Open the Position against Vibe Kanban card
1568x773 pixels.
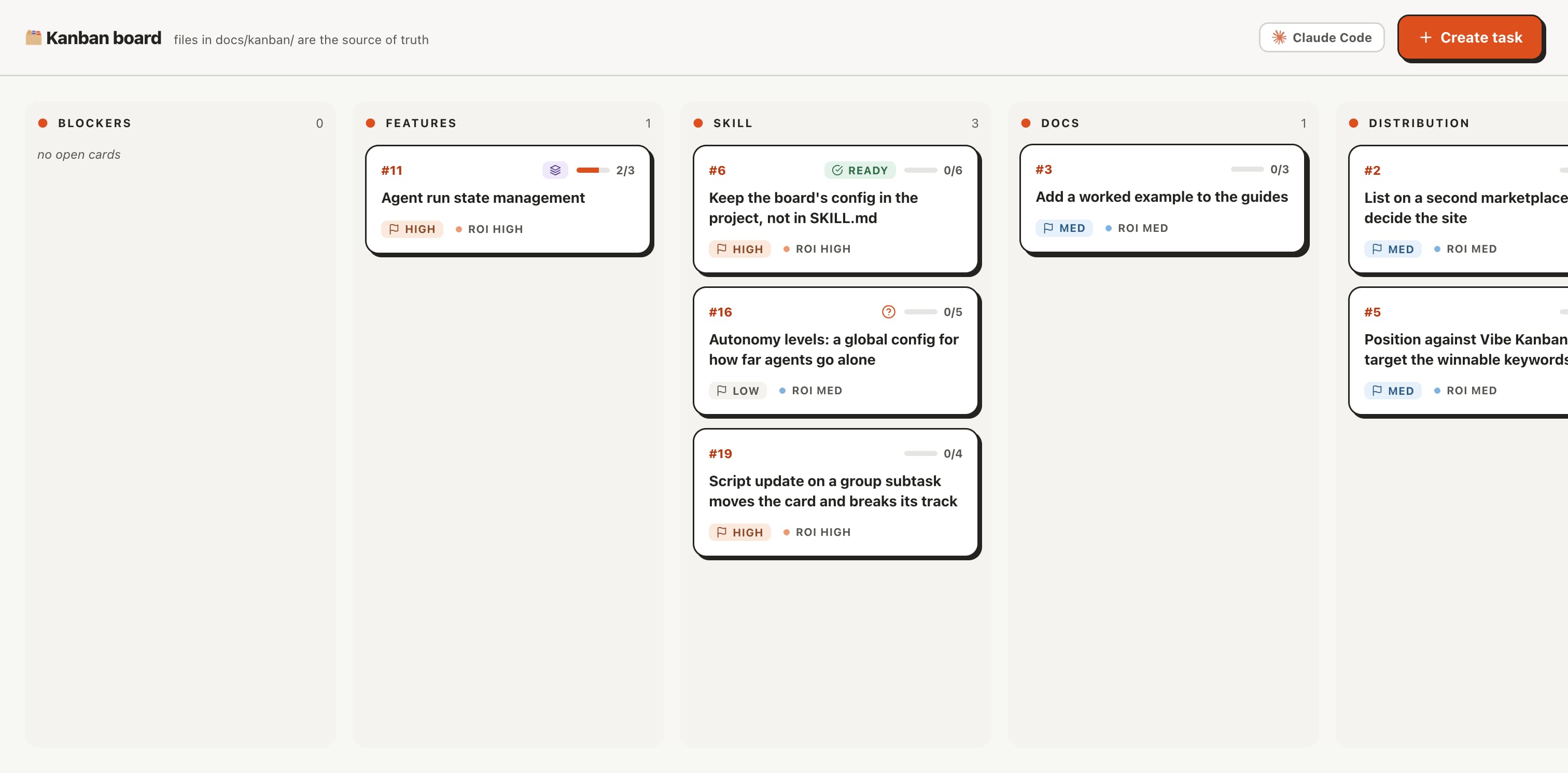click(1459, 351)
